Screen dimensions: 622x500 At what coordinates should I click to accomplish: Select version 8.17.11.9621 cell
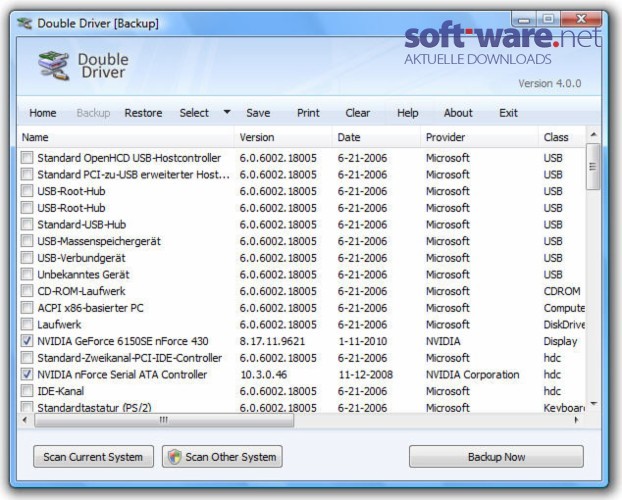[272, 341]
